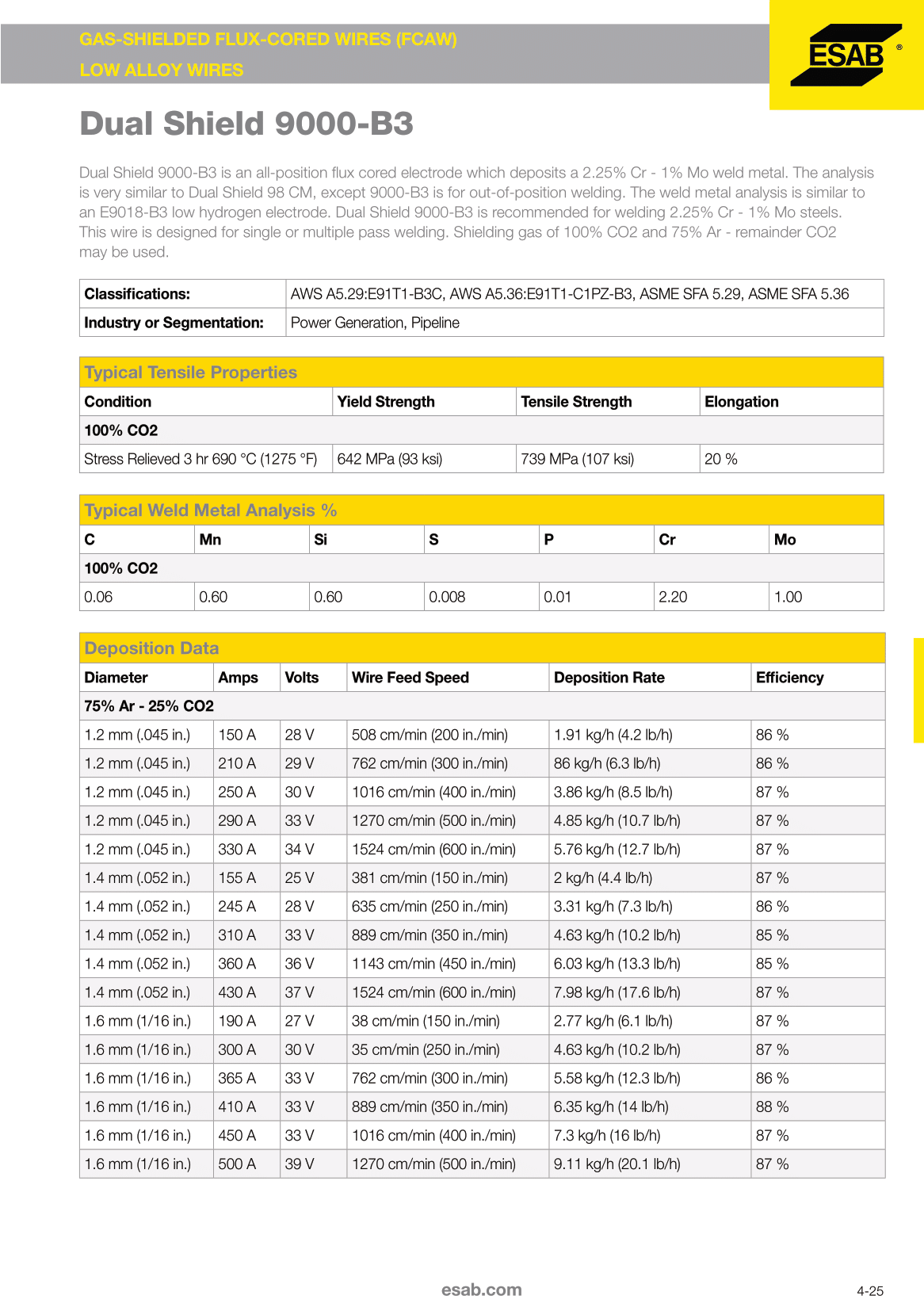Screen dimensions: 924x1311
Task: Click '508 cm/min (200 in./min)' cell
Action: 448,735
